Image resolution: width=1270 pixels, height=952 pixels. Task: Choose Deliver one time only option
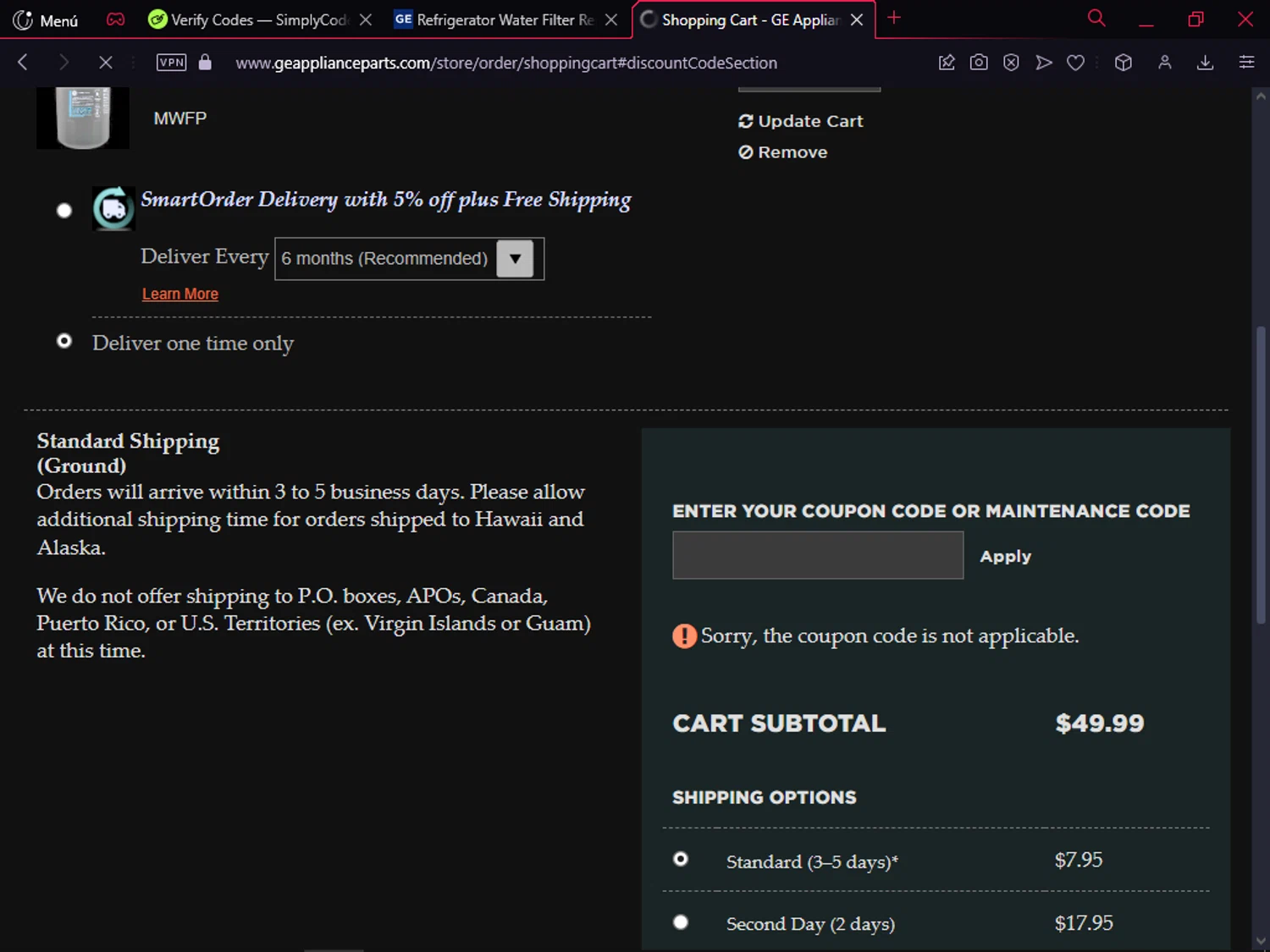coord(64,341)
